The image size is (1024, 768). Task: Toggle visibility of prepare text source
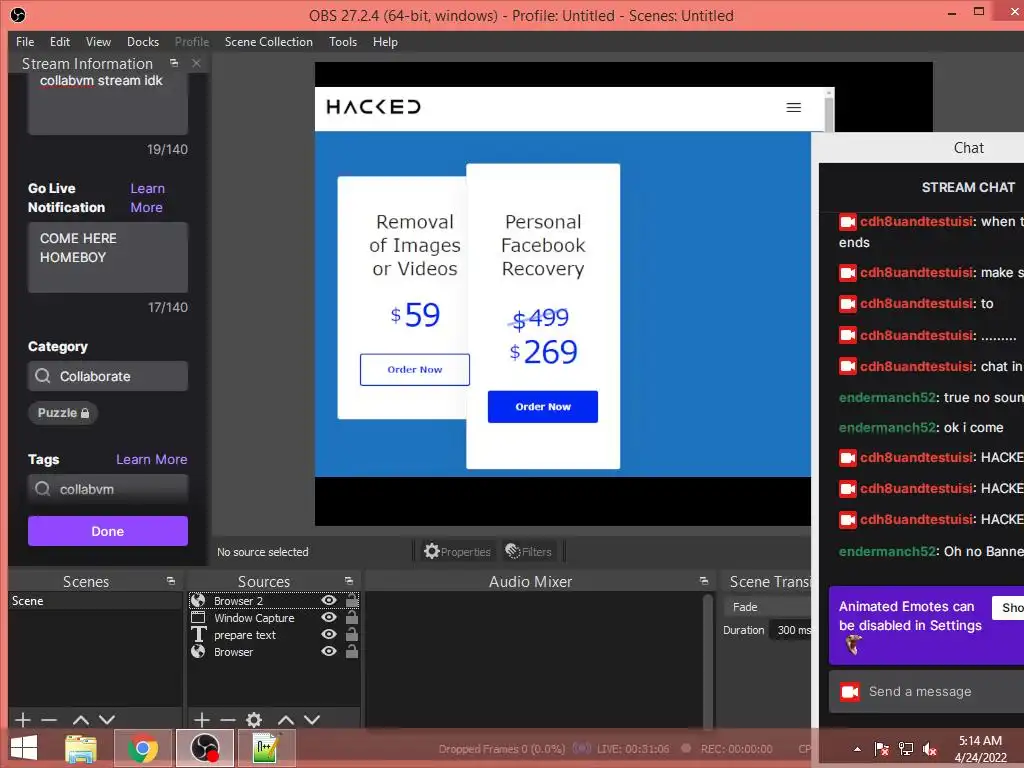[x=329, y=634]
